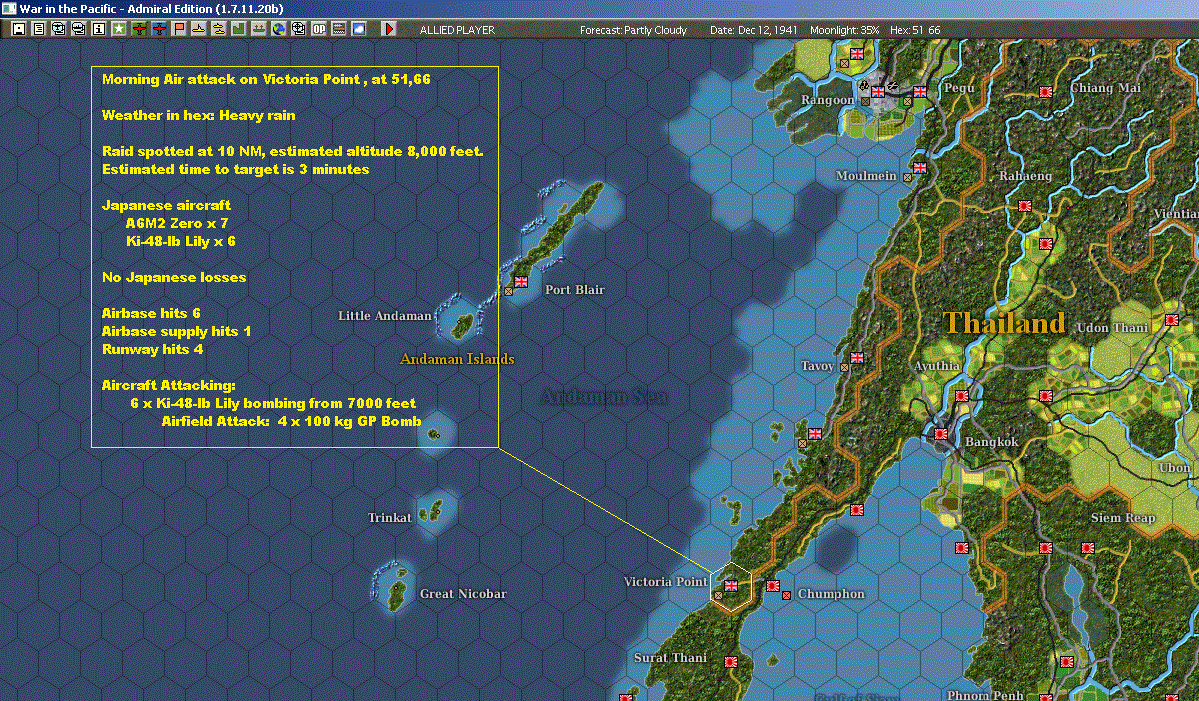Select the Japanese flag at Surat Thani

click(x=731, y=662)
